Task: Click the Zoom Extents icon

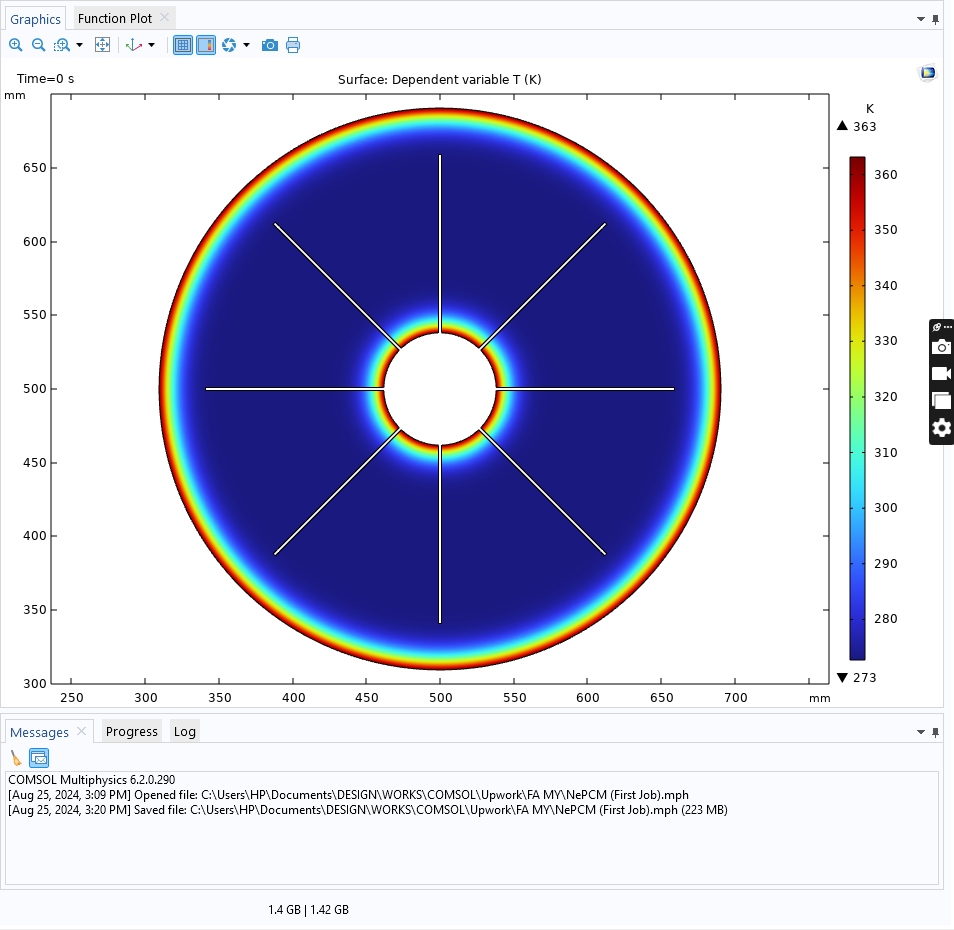Action: point(102,45)
